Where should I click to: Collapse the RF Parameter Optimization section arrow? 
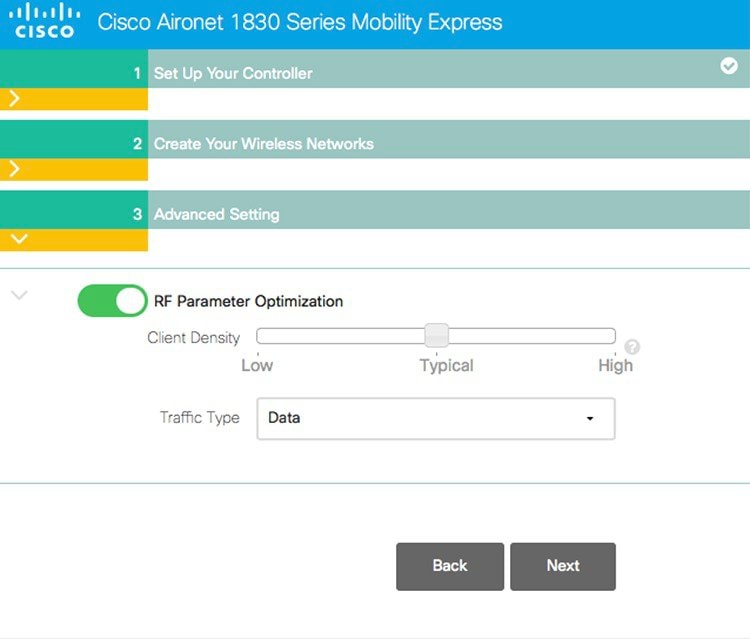click(18, 295)
